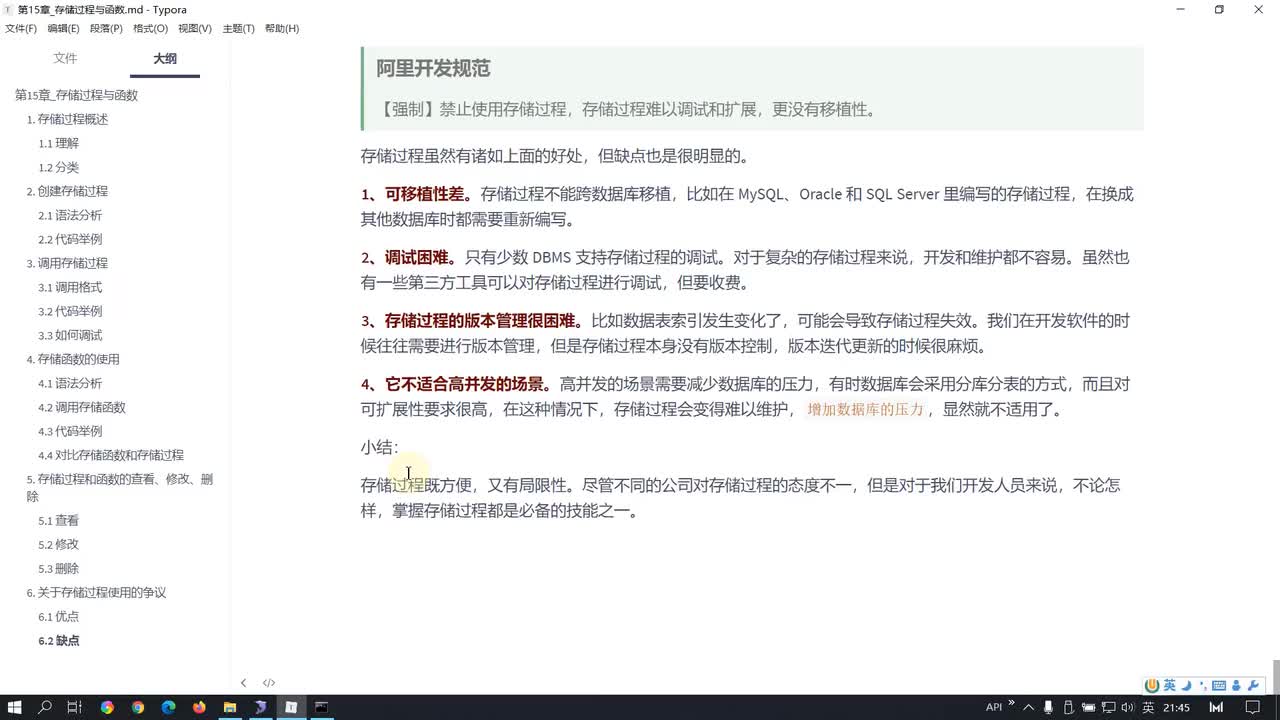Launch Microsoft Edge from taskbar
Image resolution: width=1280 pixels, height=720 pixels.
168,707
